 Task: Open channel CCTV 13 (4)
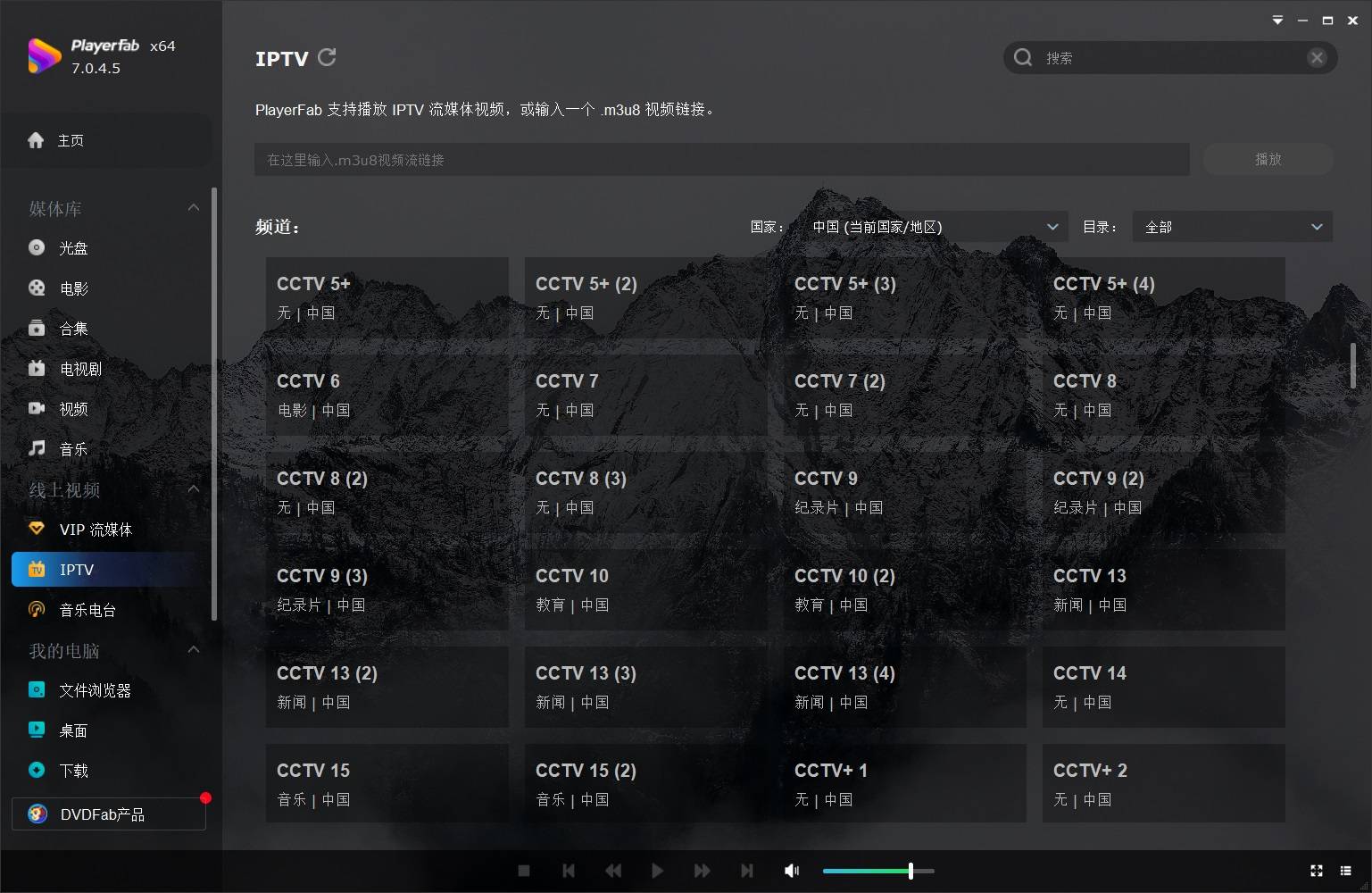905,687
